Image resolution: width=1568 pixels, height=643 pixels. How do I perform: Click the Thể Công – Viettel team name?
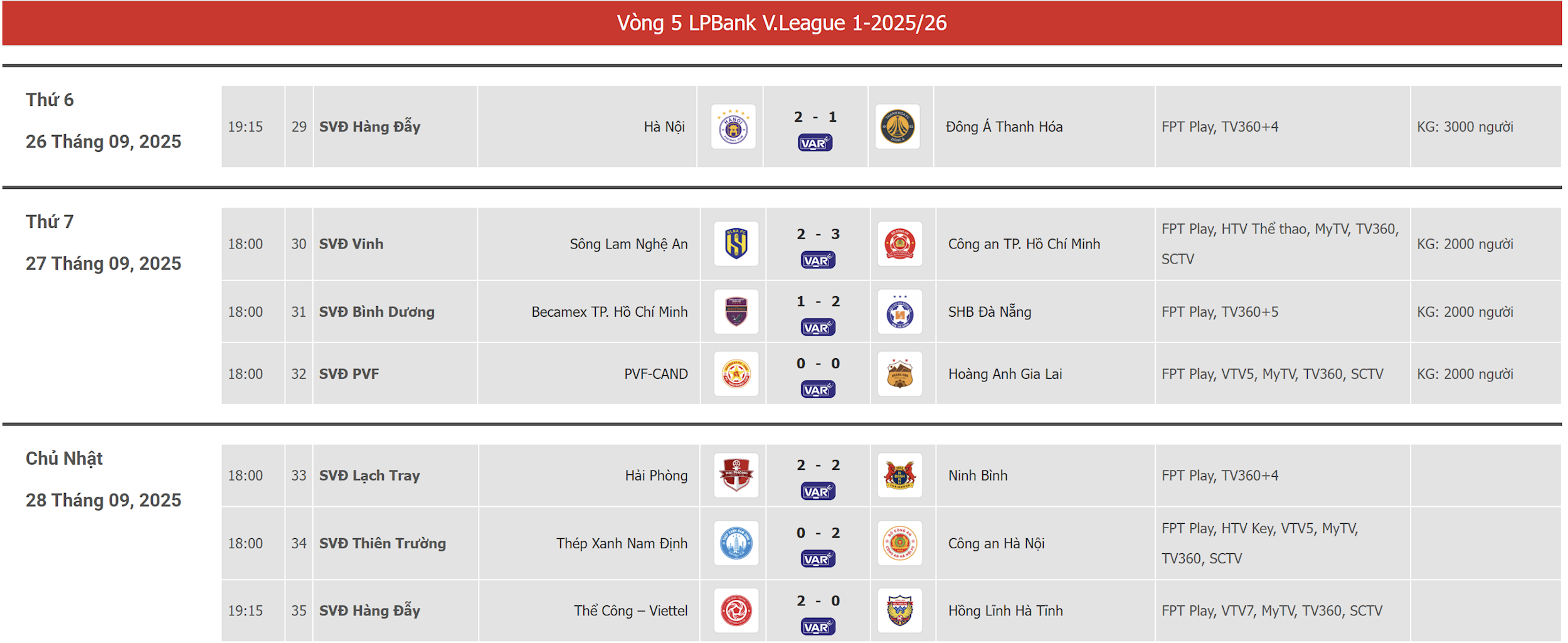pos(630,610)
